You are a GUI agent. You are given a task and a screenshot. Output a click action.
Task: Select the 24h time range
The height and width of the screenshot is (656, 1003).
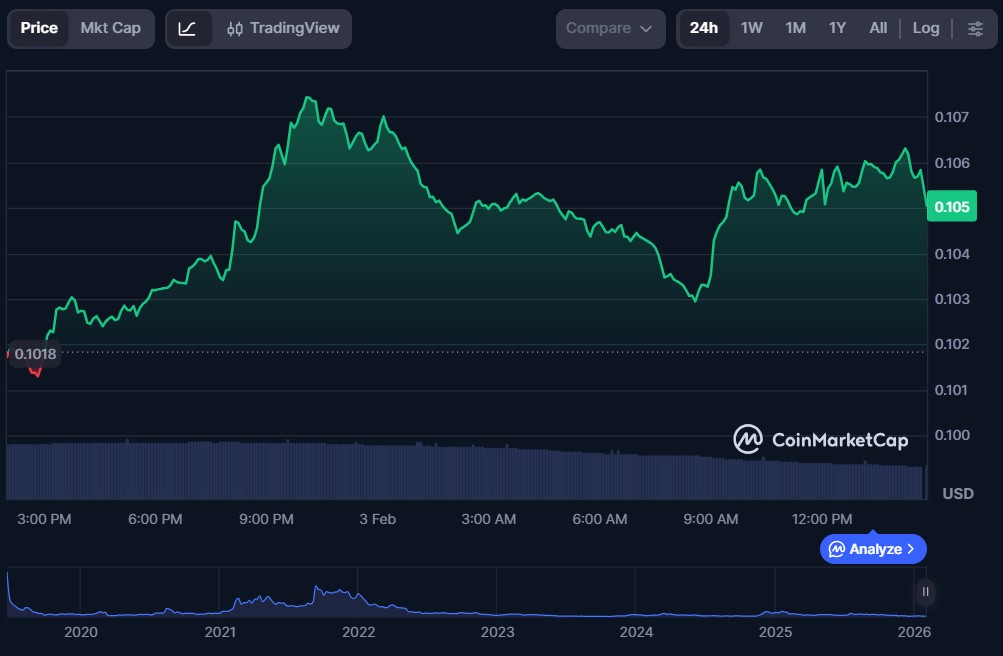pos(703,28)
